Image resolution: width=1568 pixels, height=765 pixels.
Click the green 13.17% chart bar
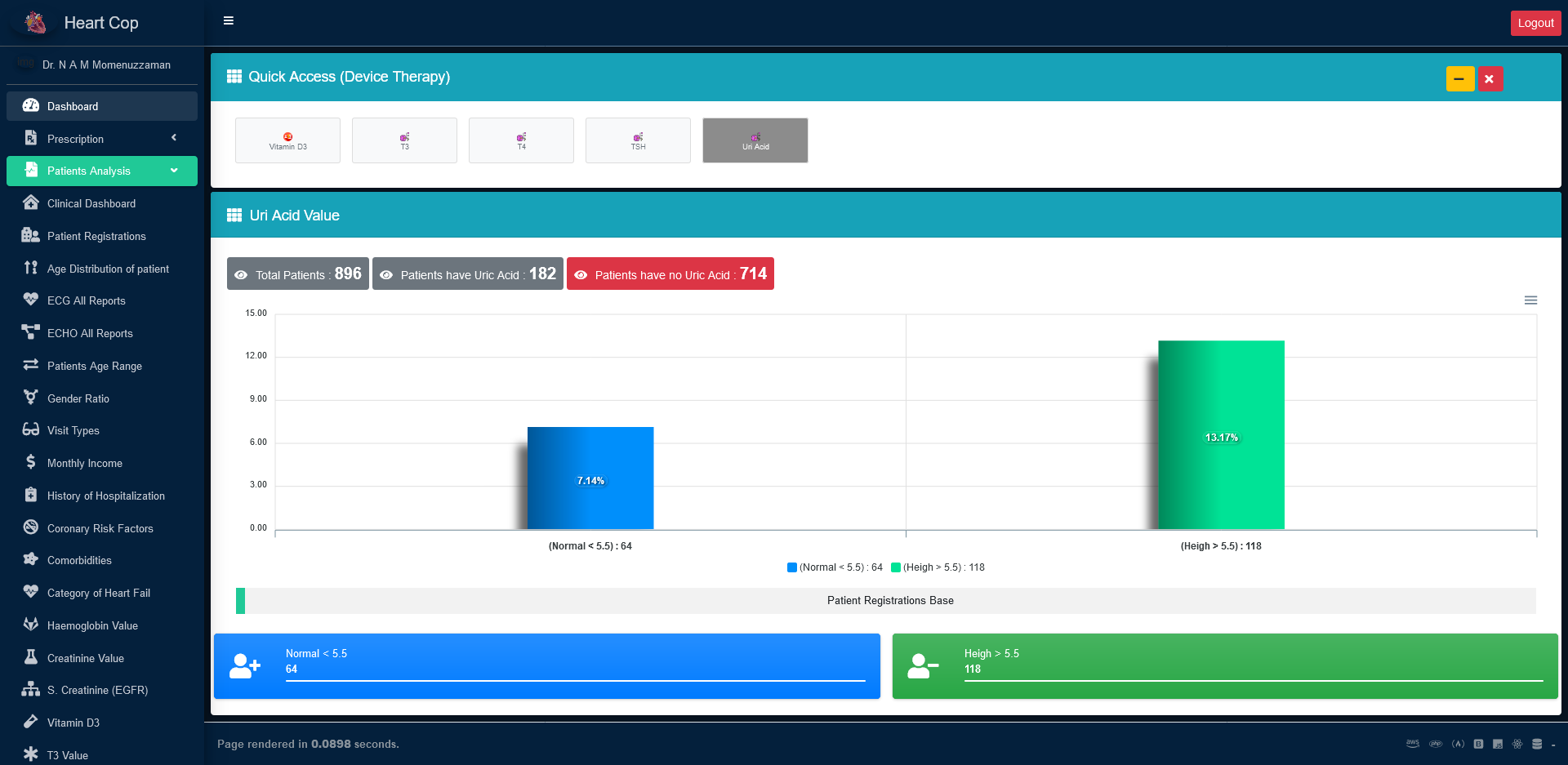click(1221, 434)
